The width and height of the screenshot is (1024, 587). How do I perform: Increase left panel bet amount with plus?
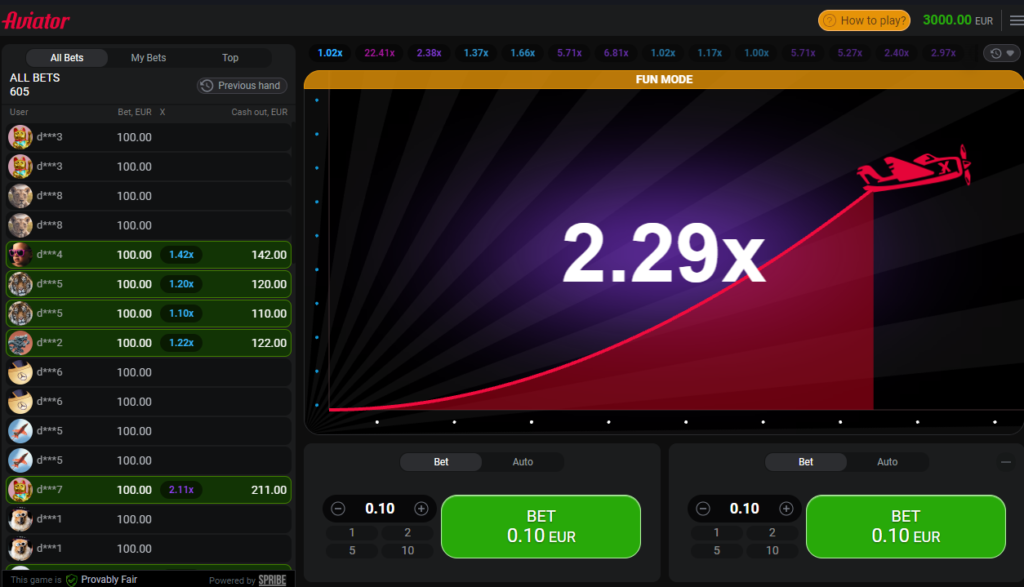[421, 509]
